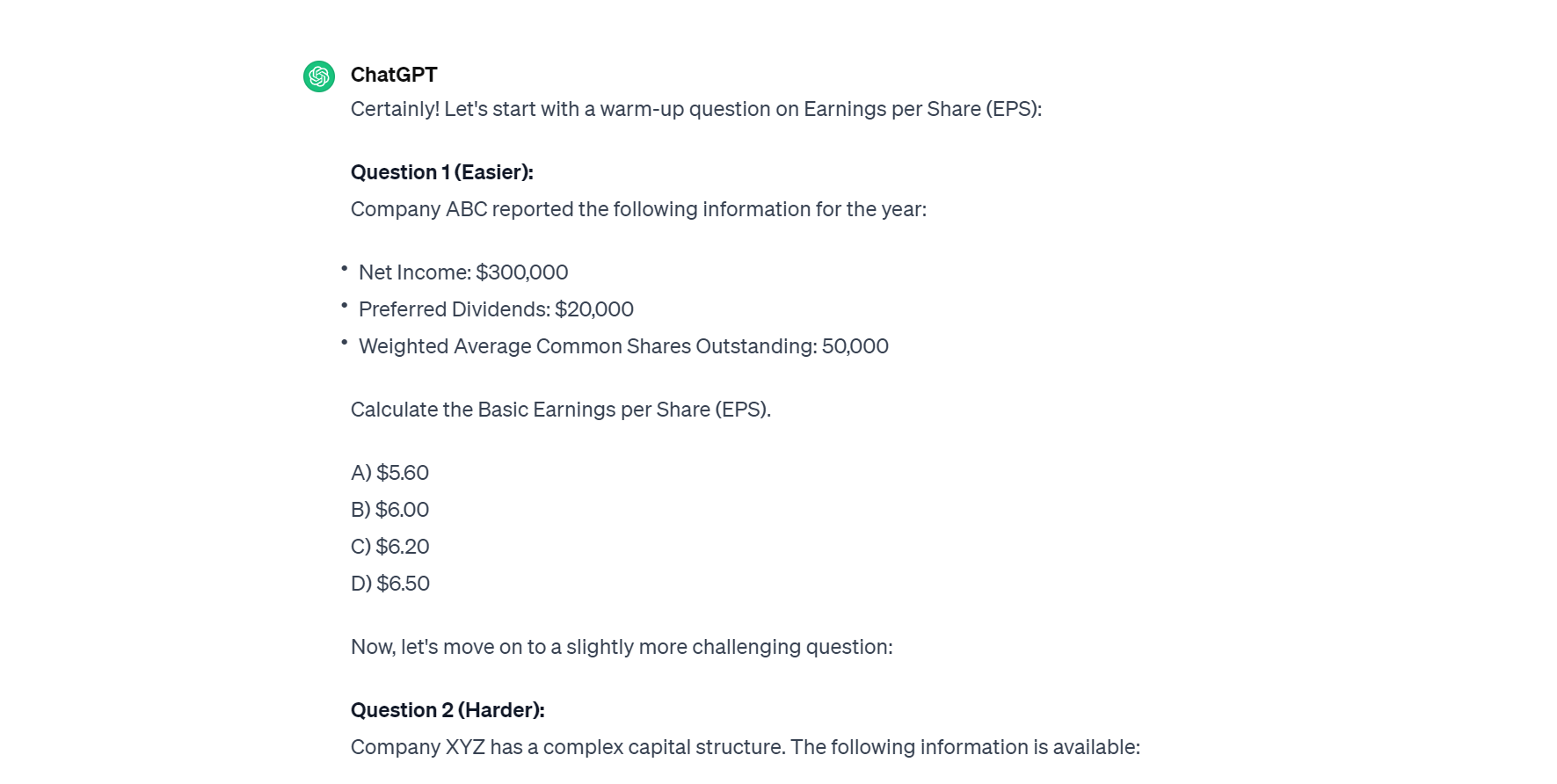The image size is (1557, 784).
Task: Click the bullet dot before Preferred Dividends
Action: point(345,305)
